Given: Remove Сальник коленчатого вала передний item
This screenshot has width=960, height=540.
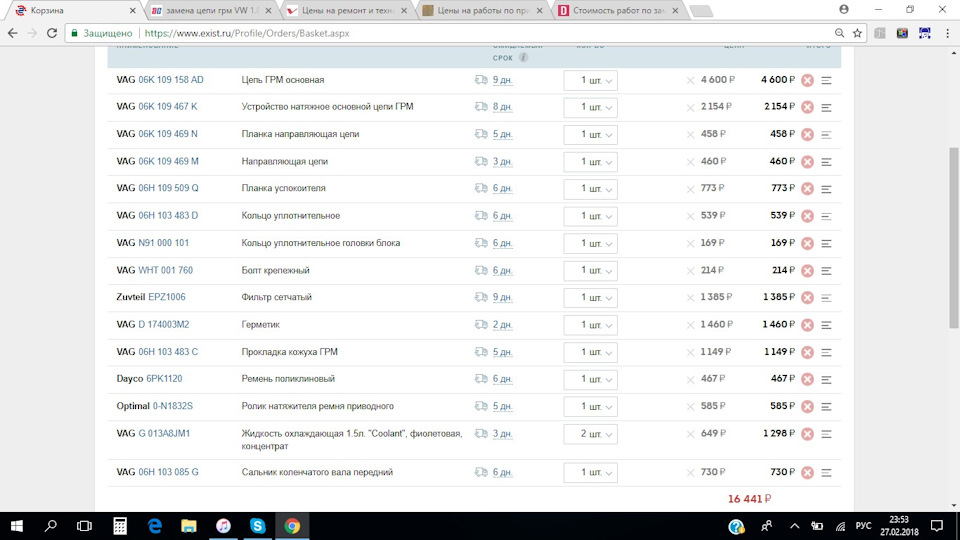Looking at the screenshot, I should pyautogui.click(x=808, y=473).
